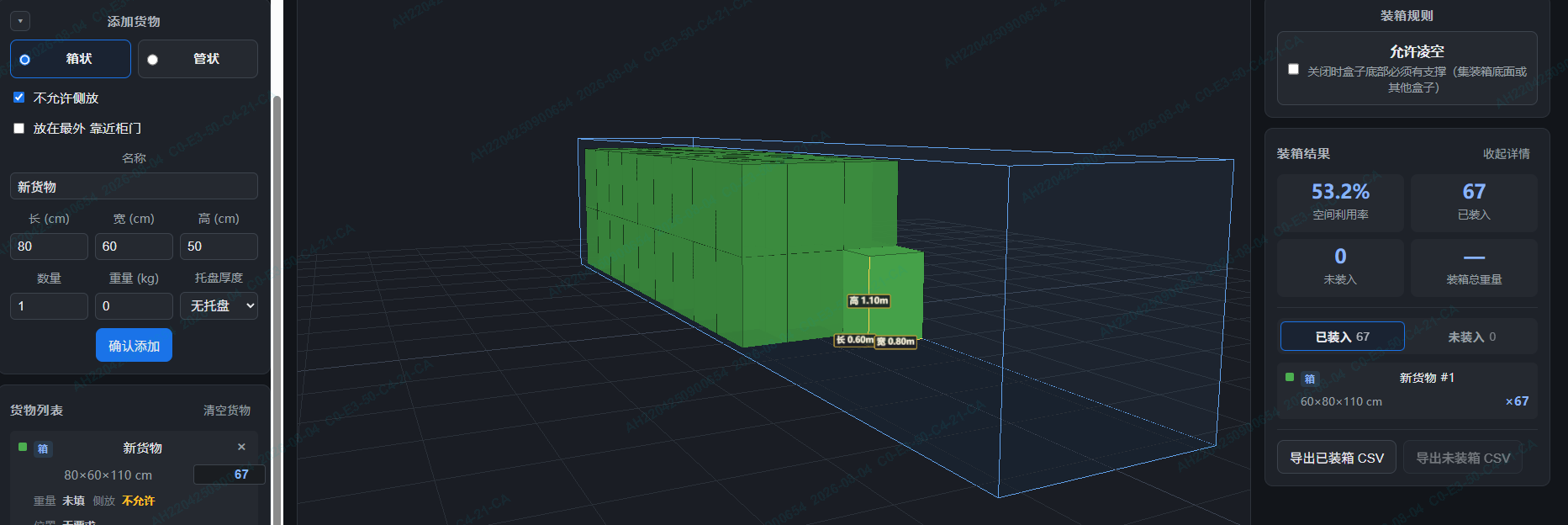1568x525 pixels.
Task: Click 清空货物 to clear cargo list
Action: (x=227, y=411)
